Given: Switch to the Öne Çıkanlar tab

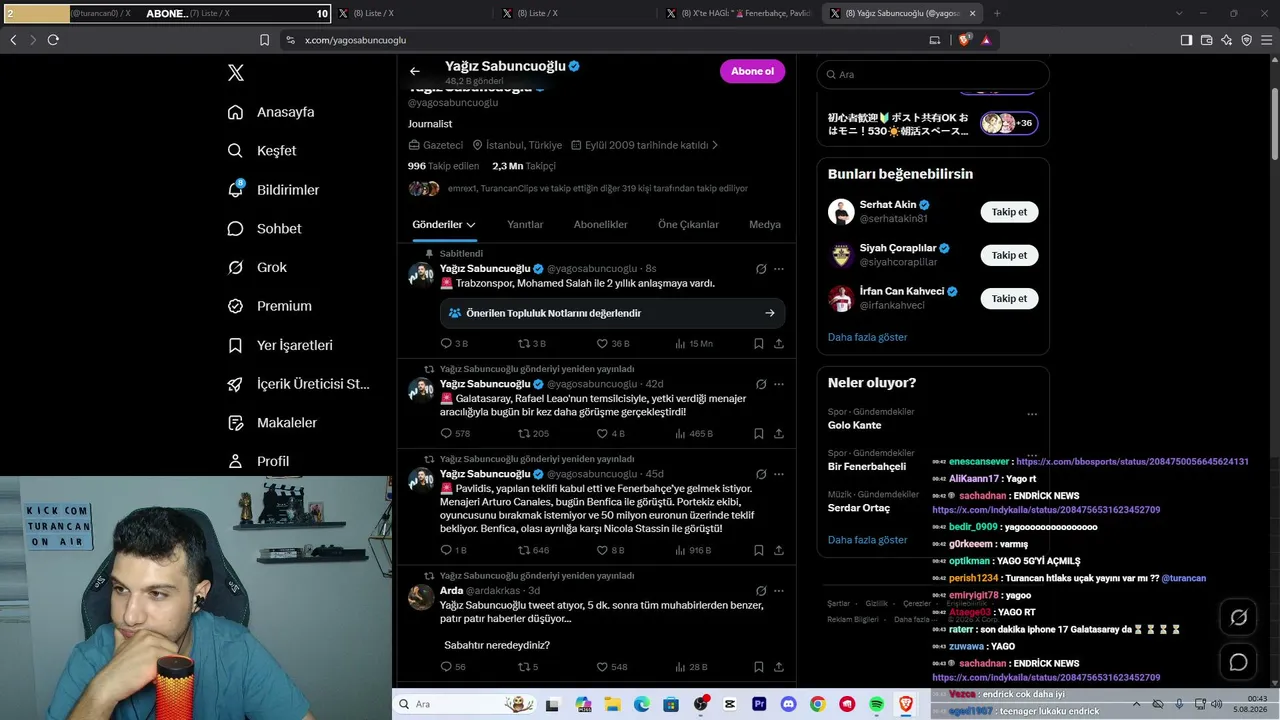Looking at the screenshot, I should point(688,225).
